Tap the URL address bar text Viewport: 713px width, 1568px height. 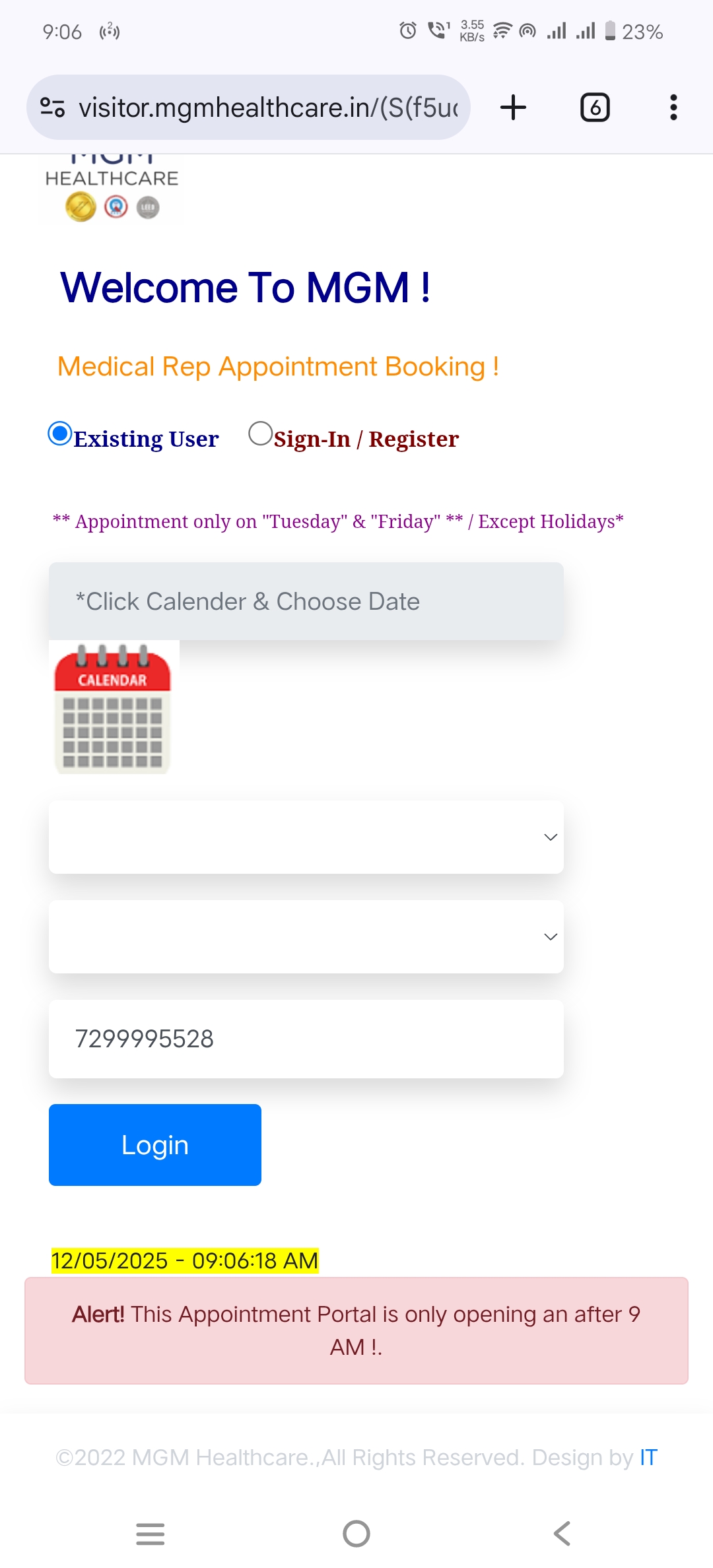click(269, 108)
